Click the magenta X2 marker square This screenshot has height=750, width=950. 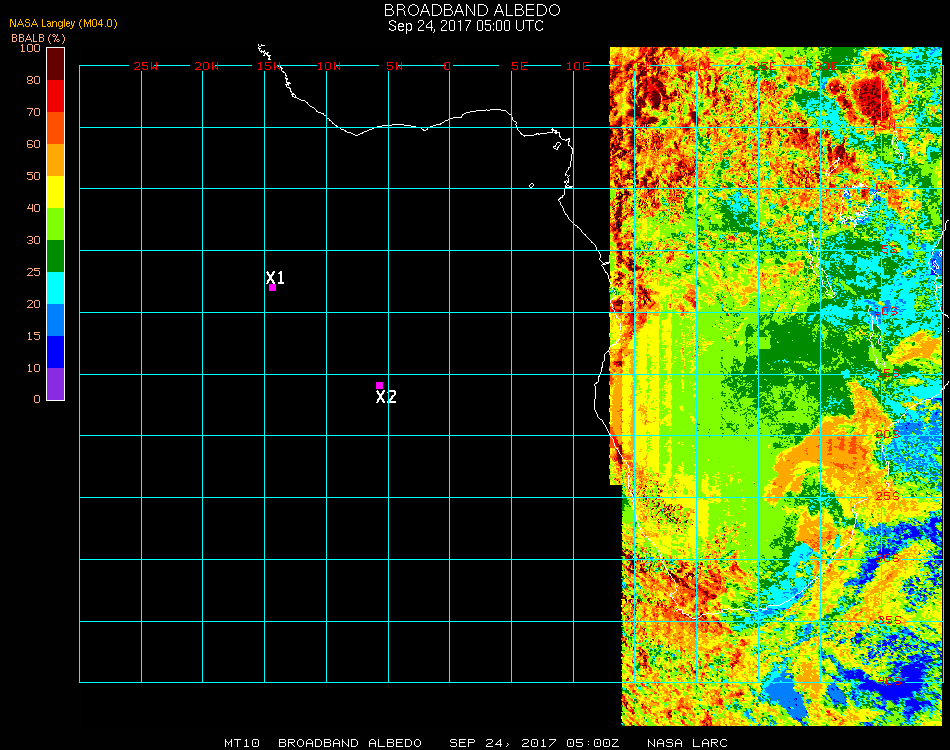tap(379, 385)
